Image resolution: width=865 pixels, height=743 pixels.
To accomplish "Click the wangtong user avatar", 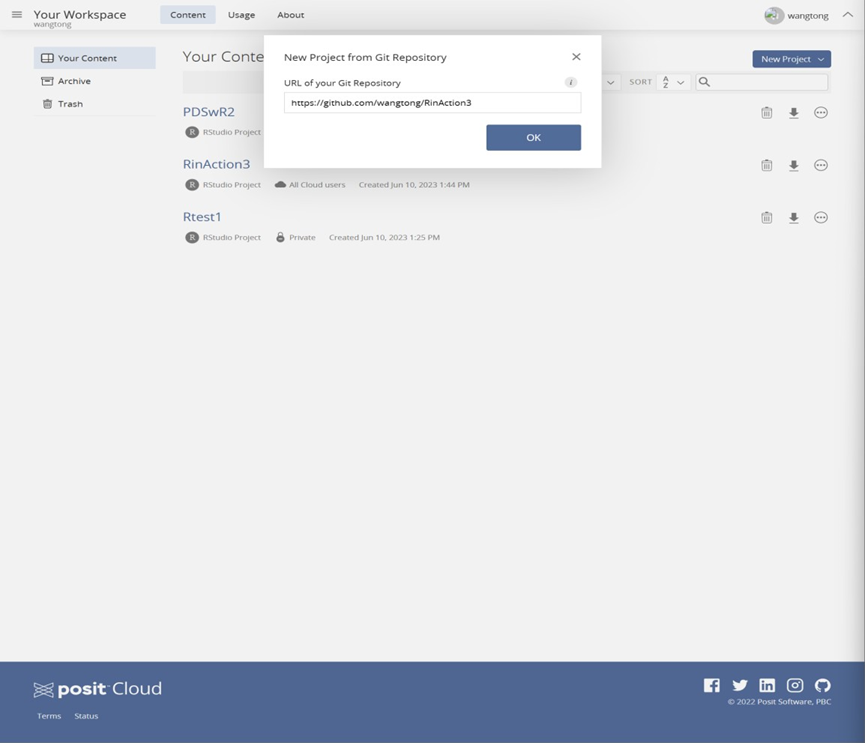I will point(773,15).
